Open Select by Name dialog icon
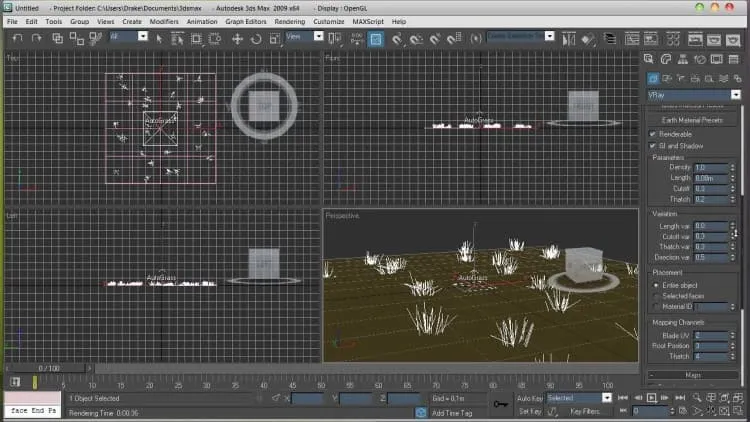This screenshot has width=750, height=422. coord(177,39)
